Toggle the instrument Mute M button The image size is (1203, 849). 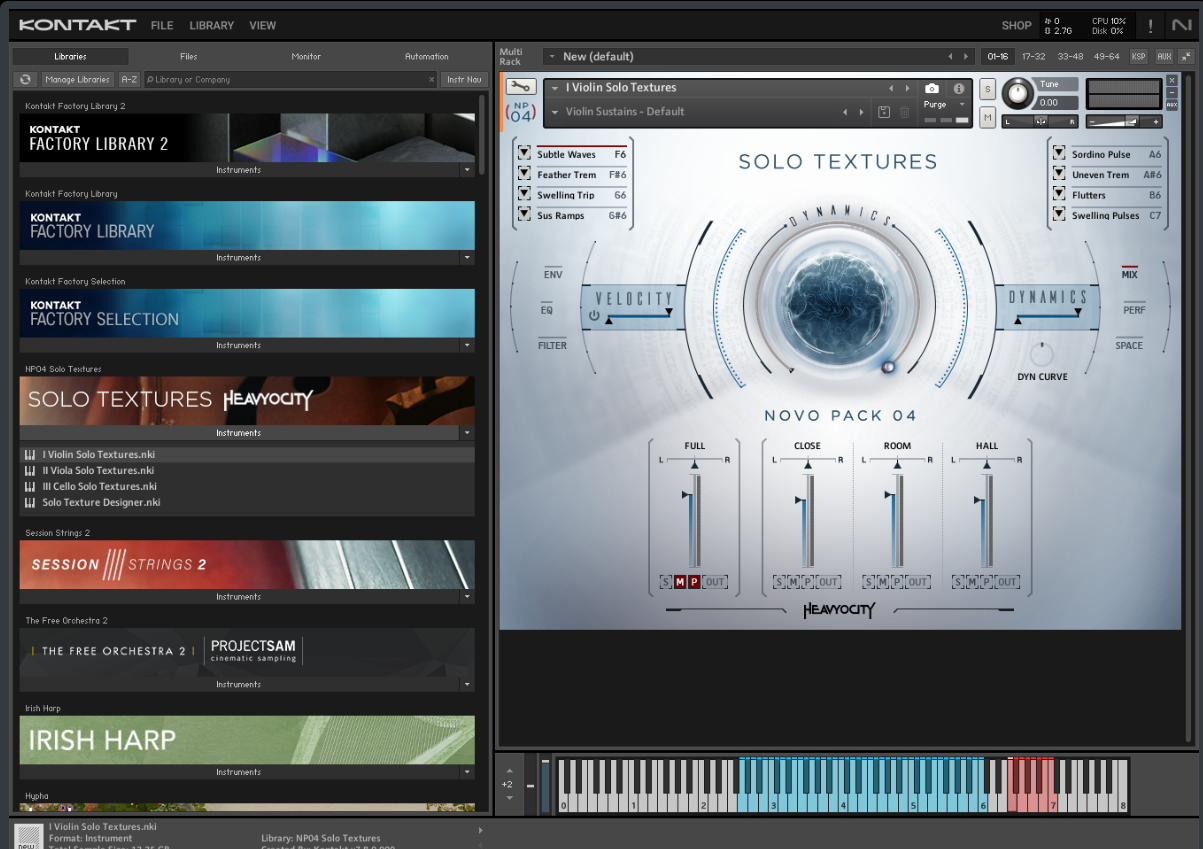(x=987, y=118)
